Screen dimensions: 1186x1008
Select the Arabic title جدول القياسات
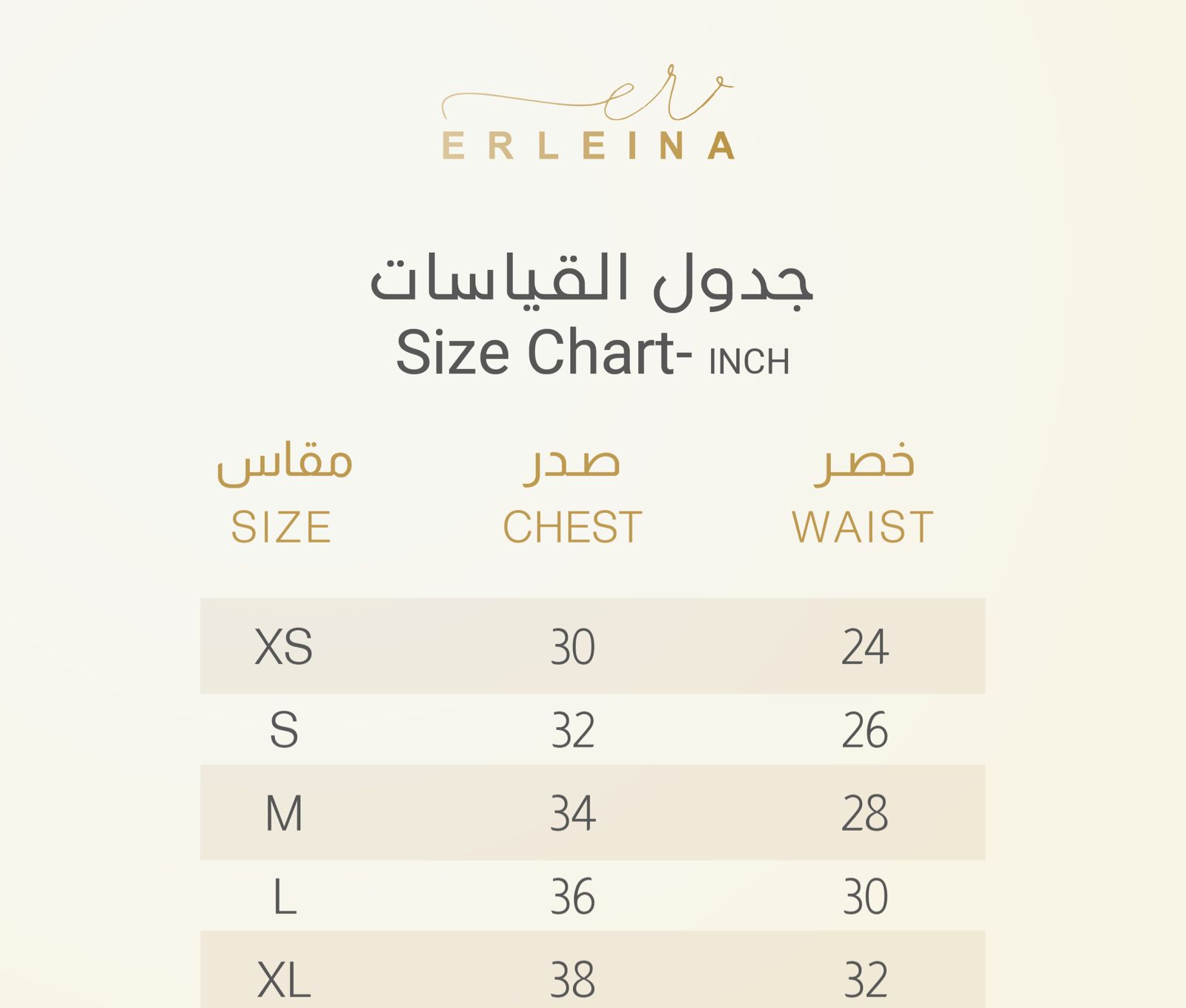point(592,281)
